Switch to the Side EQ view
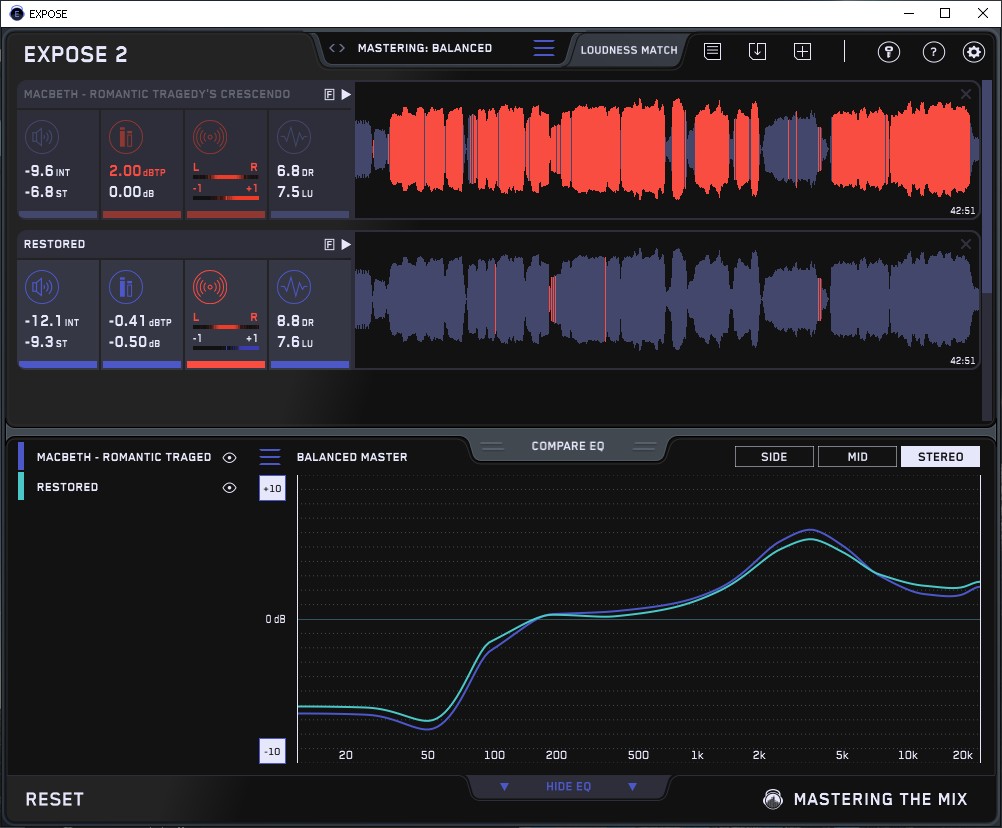The height and width of the screenshot is (828, 1002). [x=774, y=457]
